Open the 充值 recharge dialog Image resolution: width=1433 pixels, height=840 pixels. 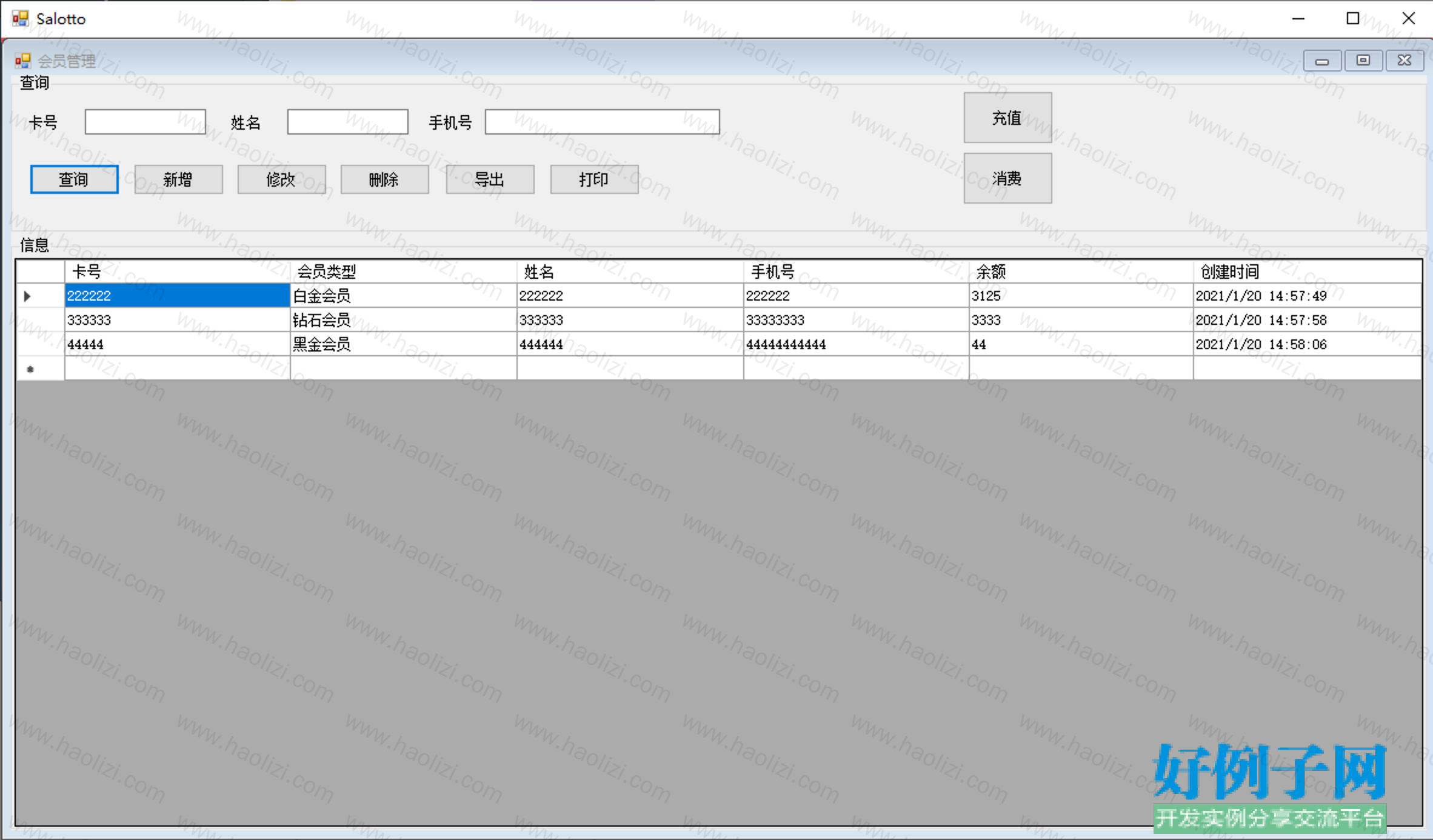point(1007,118)
